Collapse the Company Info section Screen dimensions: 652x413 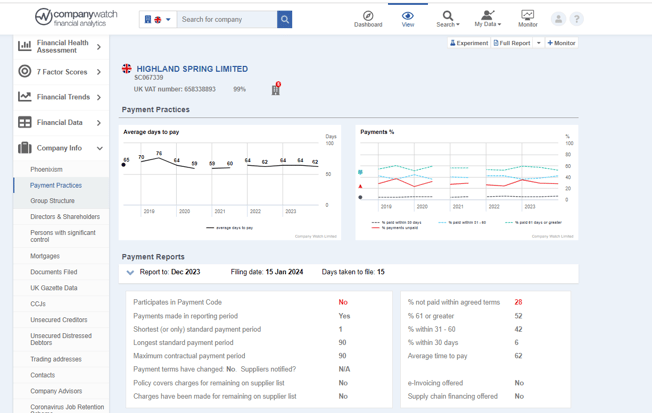[x=100, y=148]
